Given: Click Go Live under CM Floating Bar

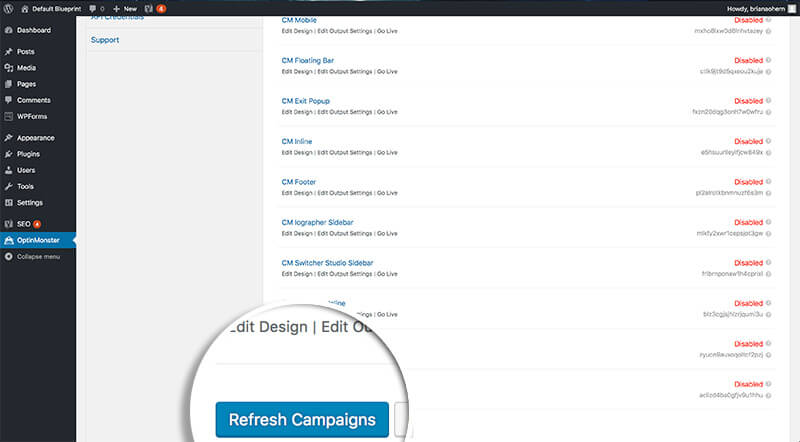Looking at the screenshot, I should 387,71.
